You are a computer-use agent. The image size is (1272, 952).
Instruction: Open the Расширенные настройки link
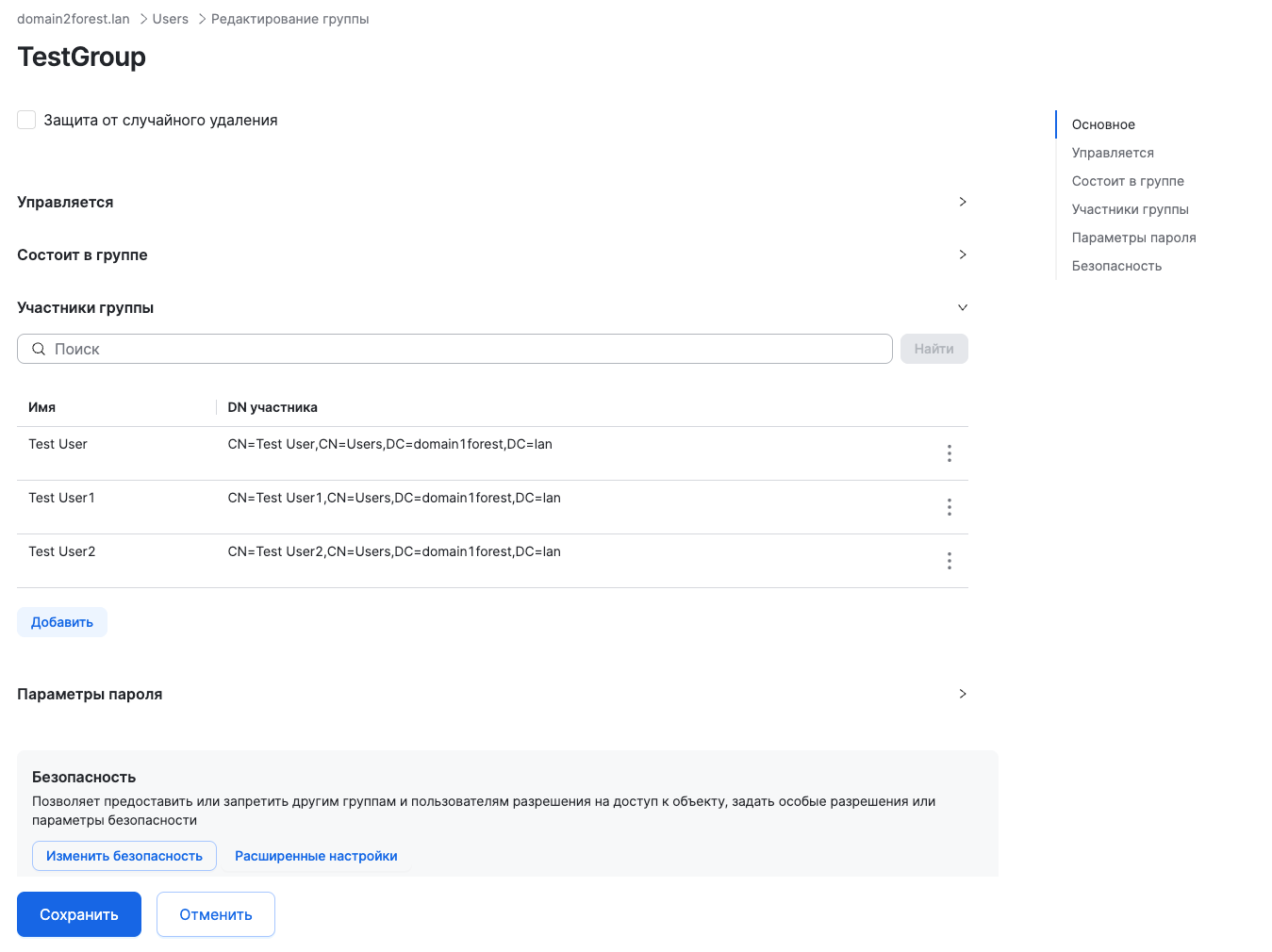[316, 856]
